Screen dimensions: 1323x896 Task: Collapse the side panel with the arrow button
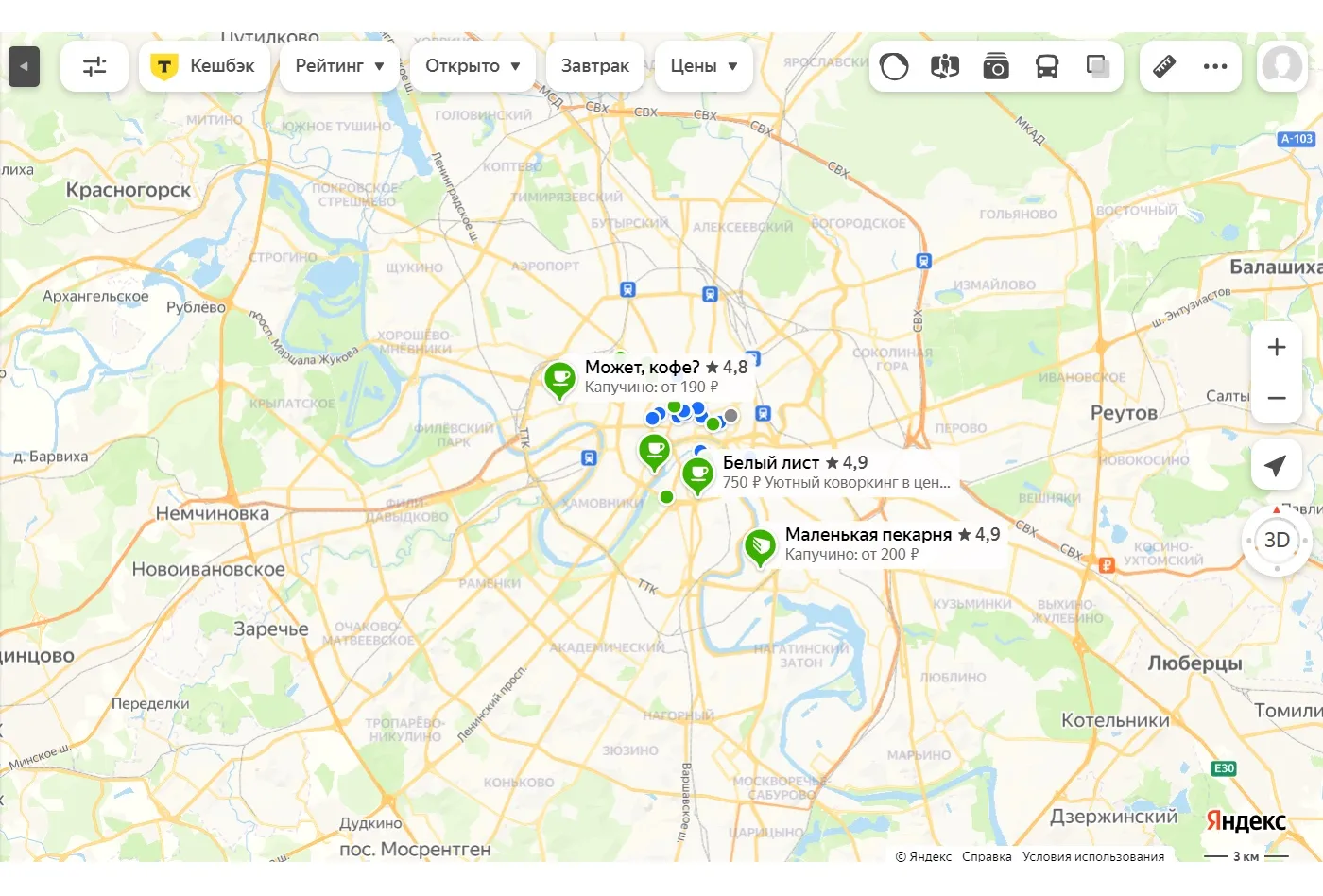click(x=24, y=66)
